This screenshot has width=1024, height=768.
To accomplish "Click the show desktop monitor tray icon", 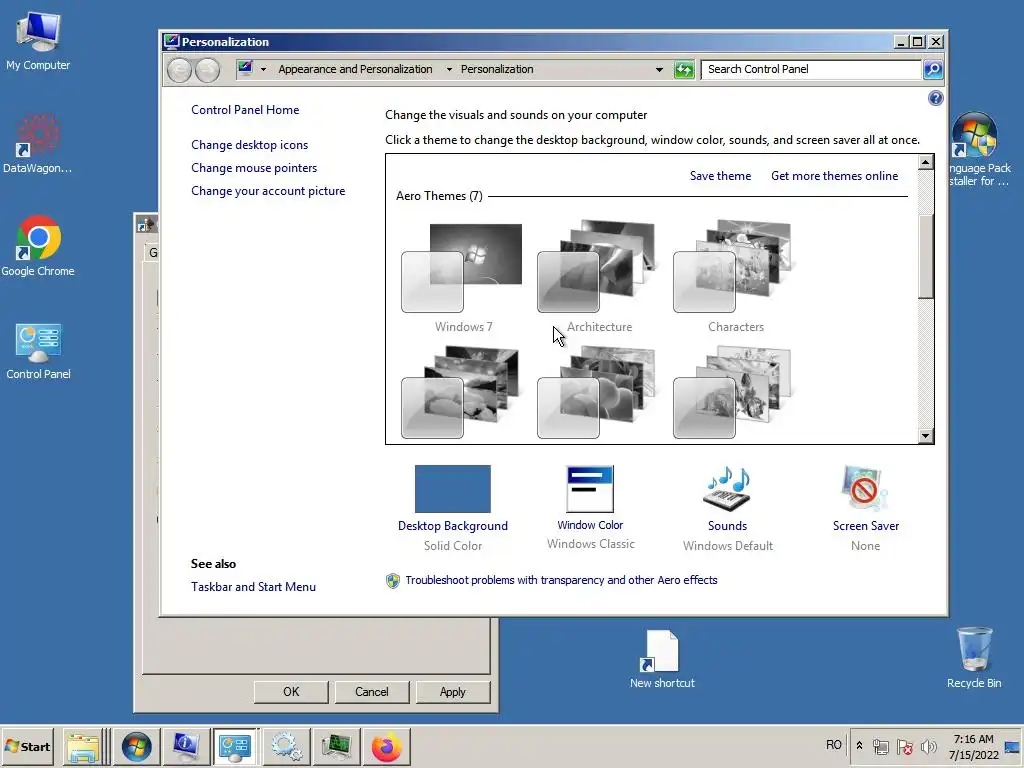I will (x=1013, y=747).
